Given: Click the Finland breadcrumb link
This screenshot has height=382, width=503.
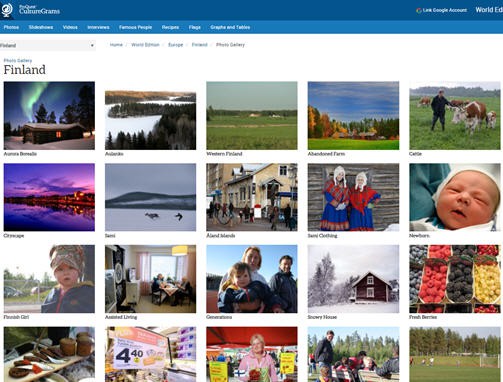Looking at the screenshot, I should (x=199, y=45).
